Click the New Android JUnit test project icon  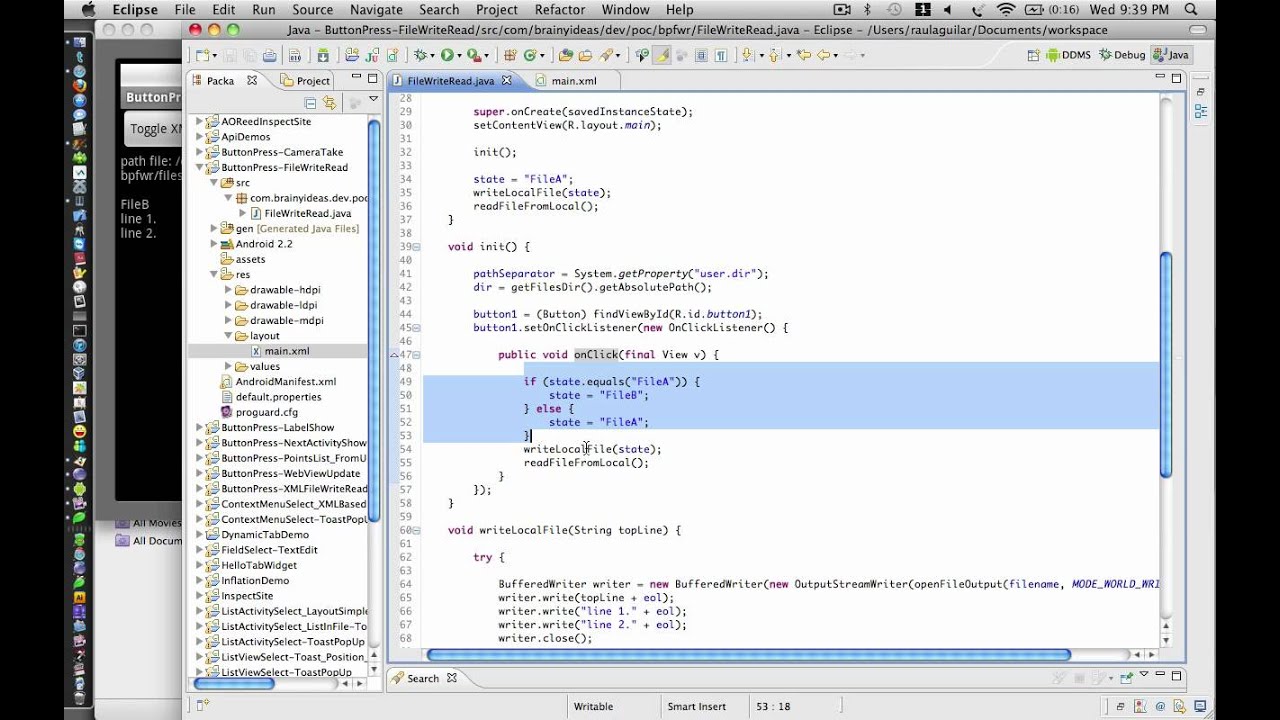[x=372, y=55]
